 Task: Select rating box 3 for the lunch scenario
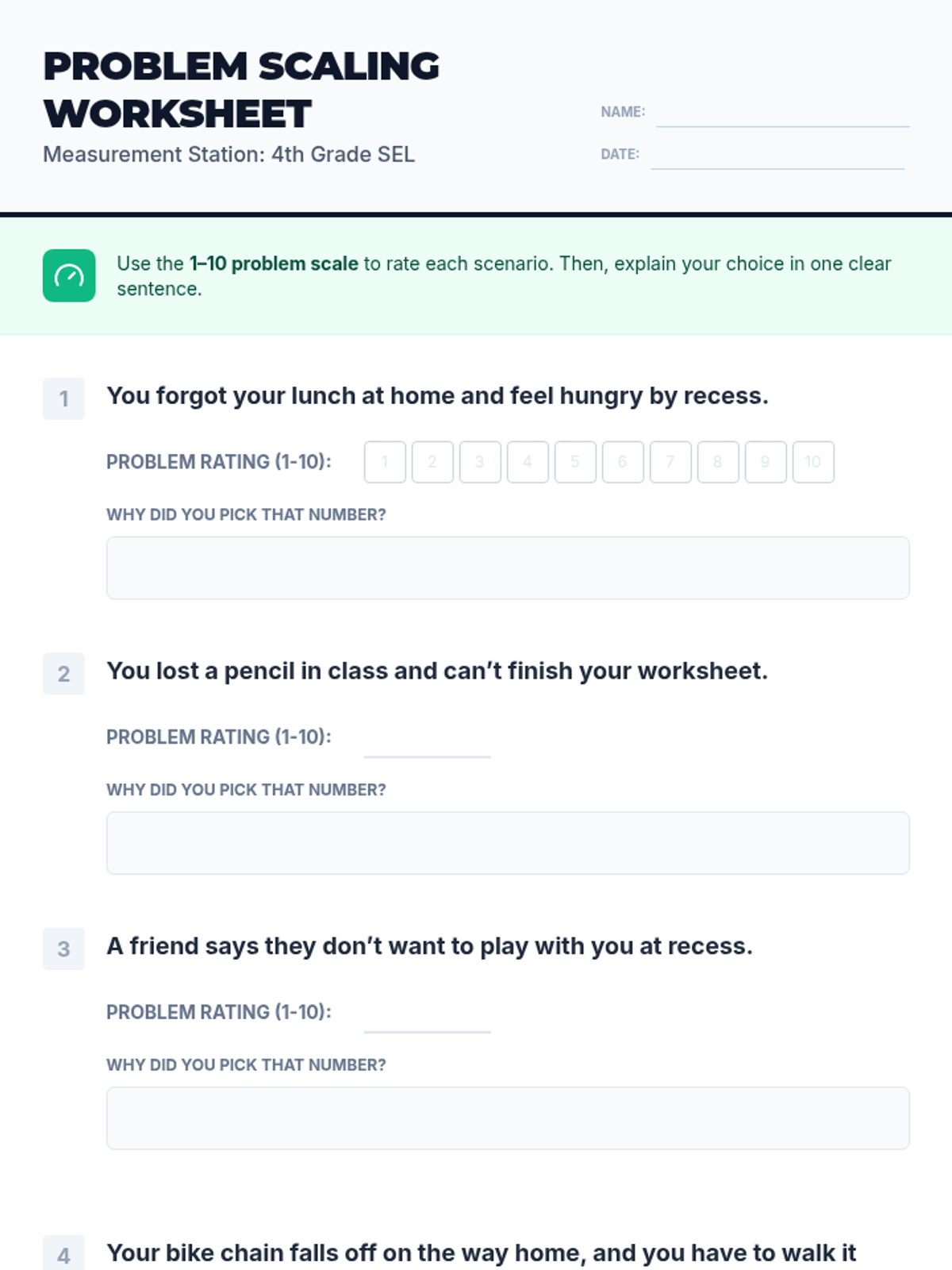pyautogui.click(x=480, y=462)
